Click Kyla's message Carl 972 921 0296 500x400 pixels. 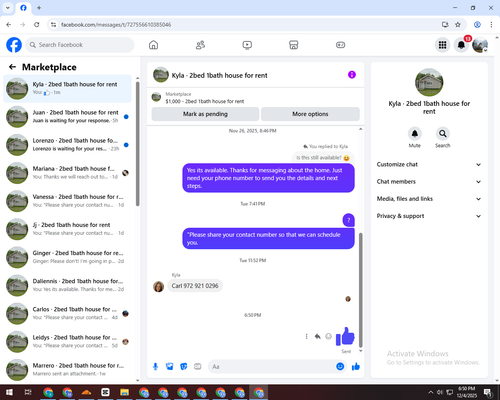point(195,286)
